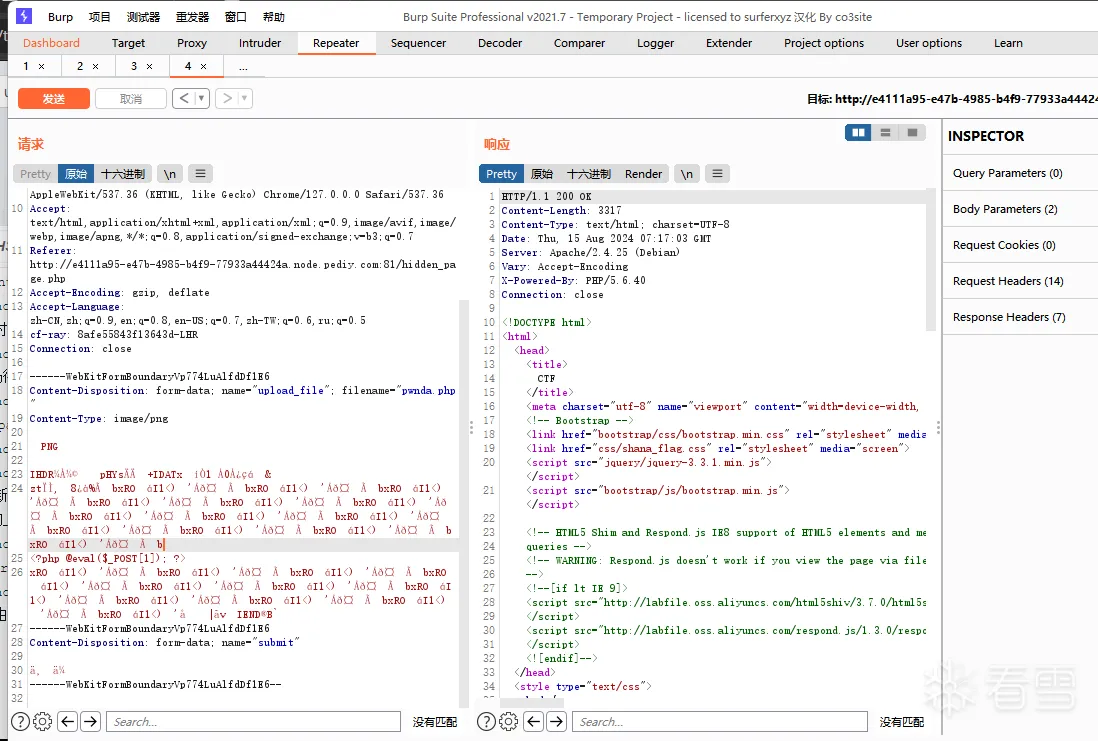Click the Burp Suite logo icon
The width and height of the screenshot is (1098, 741).
(24, 15)
